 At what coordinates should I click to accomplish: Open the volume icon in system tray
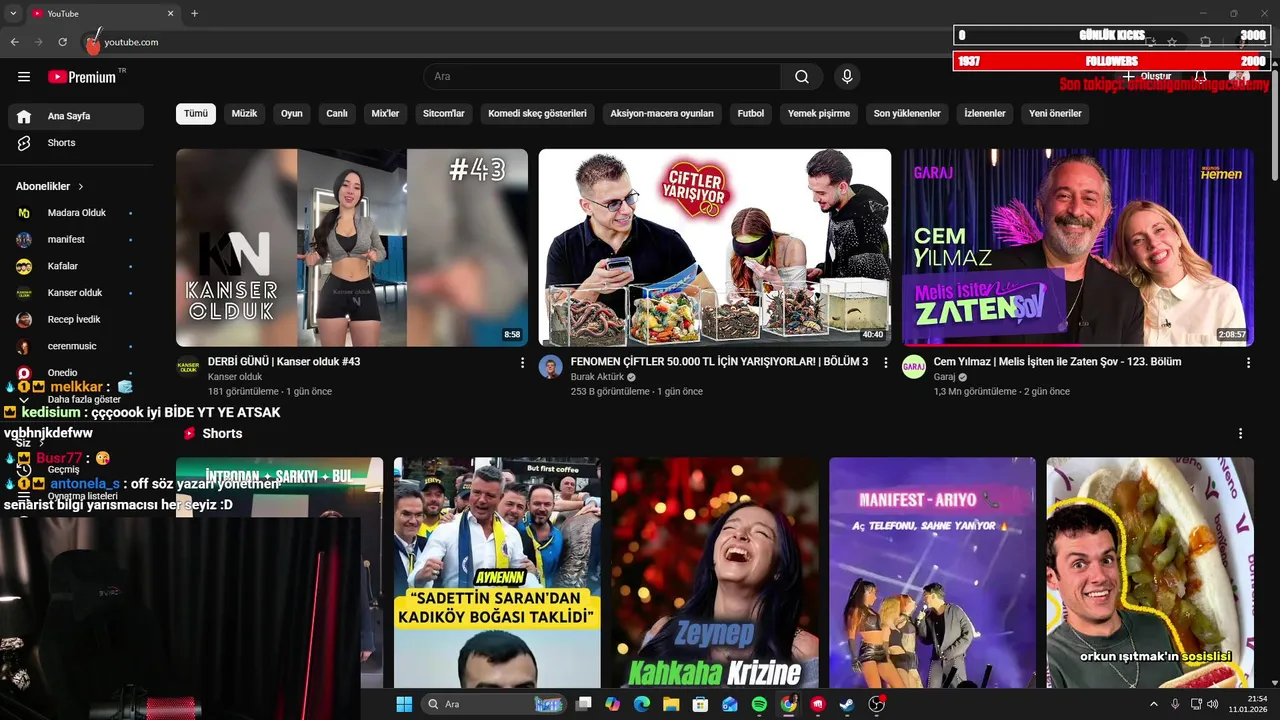tap(1213, 704)
